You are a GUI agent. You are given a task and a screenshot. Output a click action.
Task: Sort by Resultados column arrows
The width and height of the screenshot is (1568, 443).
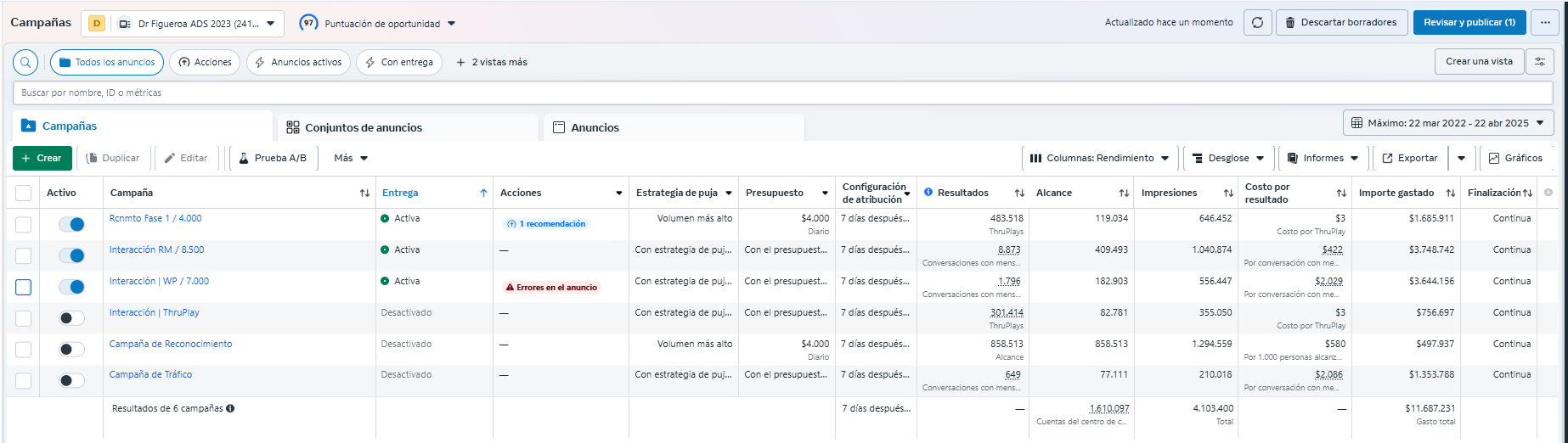click(1019, 193)
